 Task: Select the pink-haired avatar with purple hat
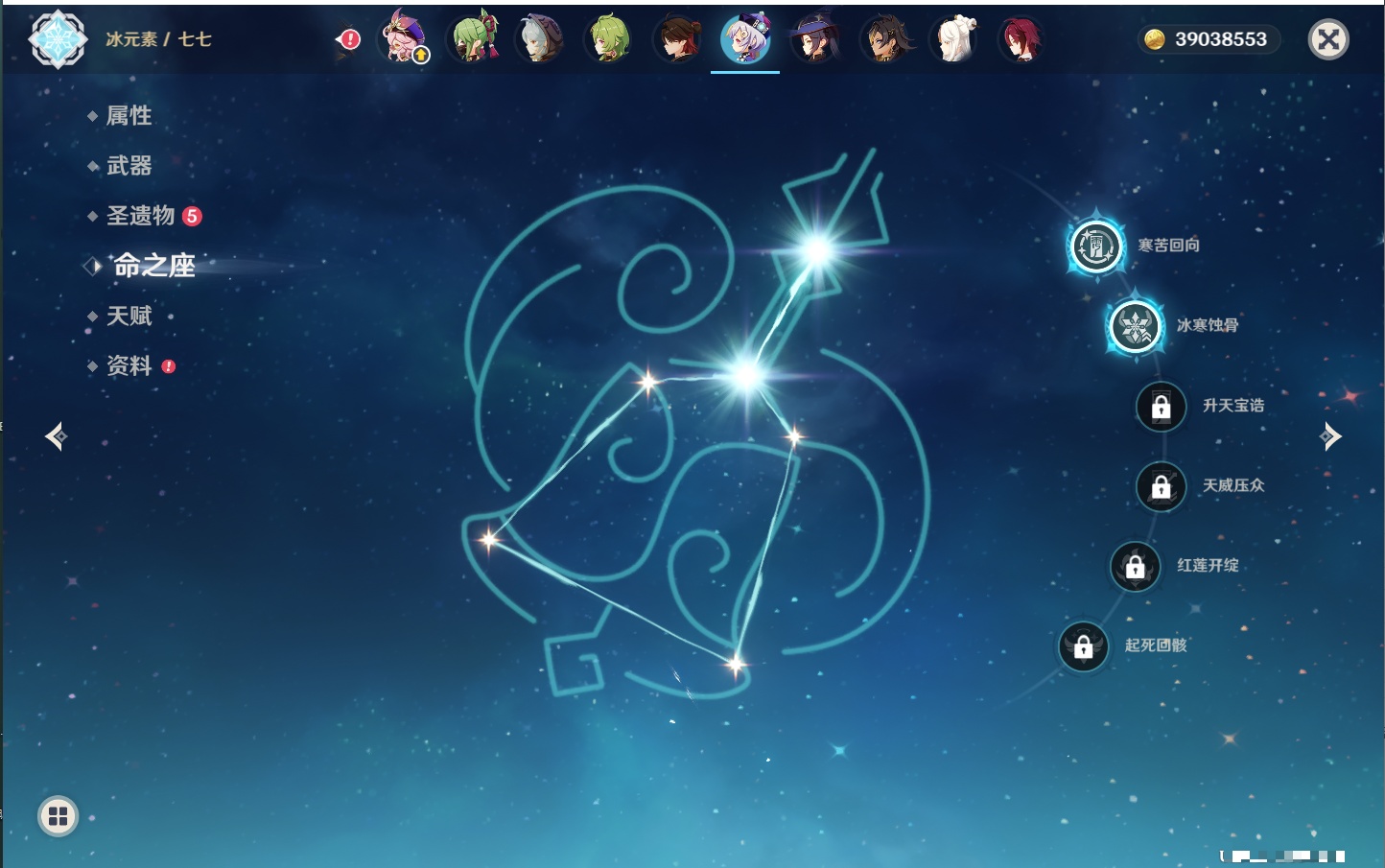point(404,38)
